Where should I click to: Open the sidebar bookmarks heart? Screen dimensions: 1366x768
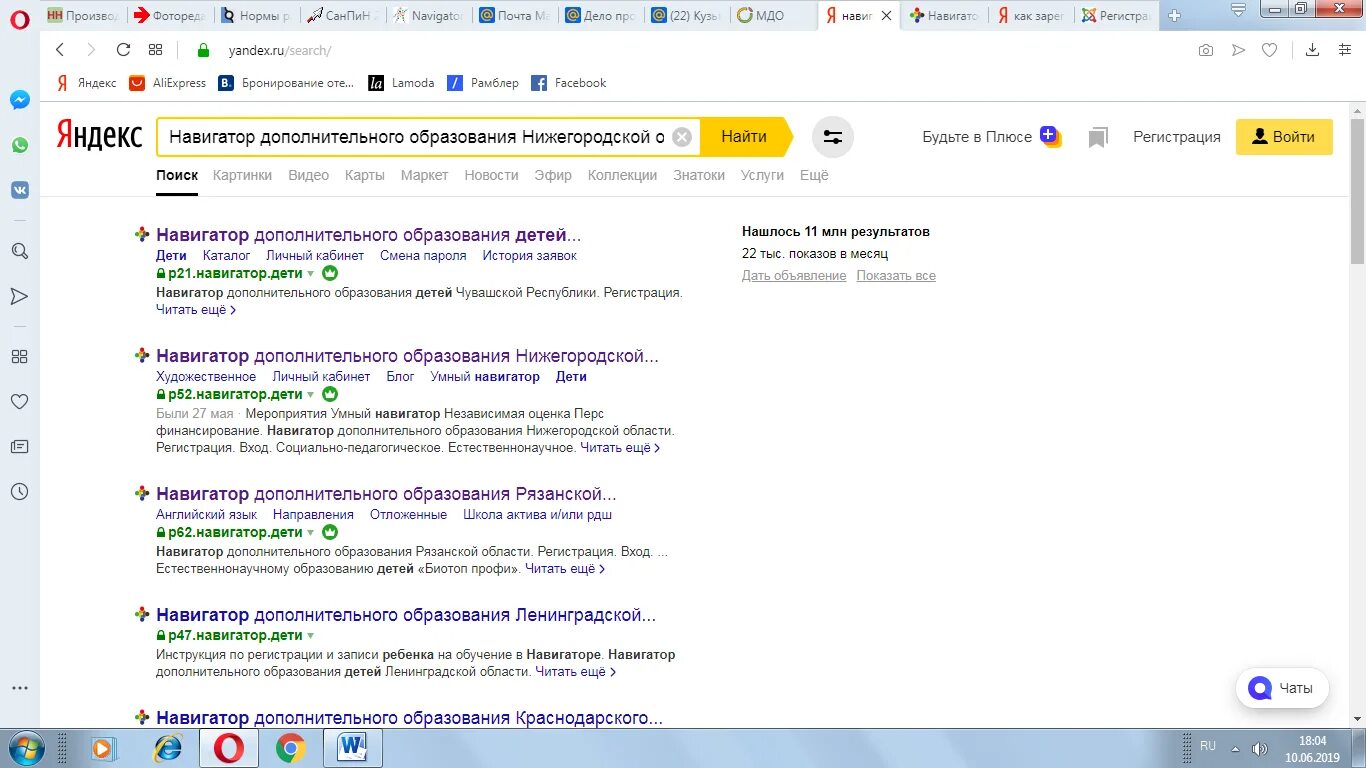pyautogui.click(x=19, y=401)
